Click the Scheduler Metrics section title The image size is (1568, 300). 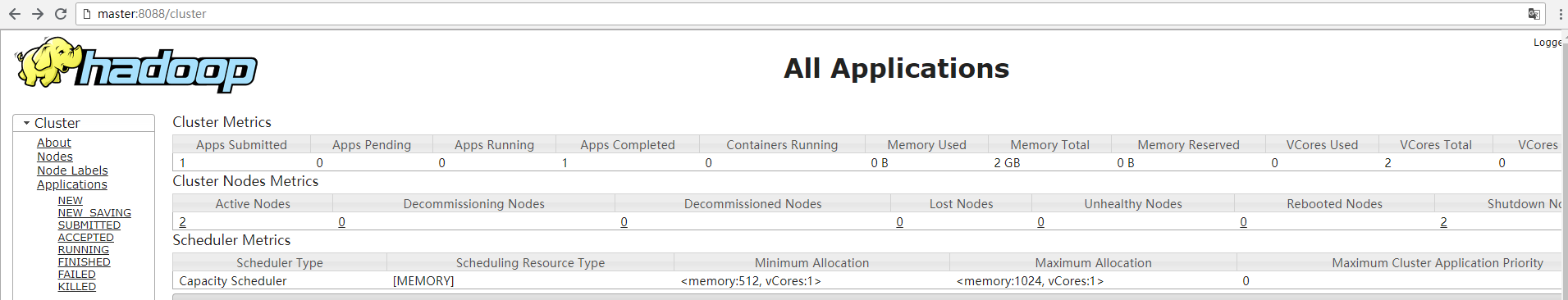[x=231, y=240]
